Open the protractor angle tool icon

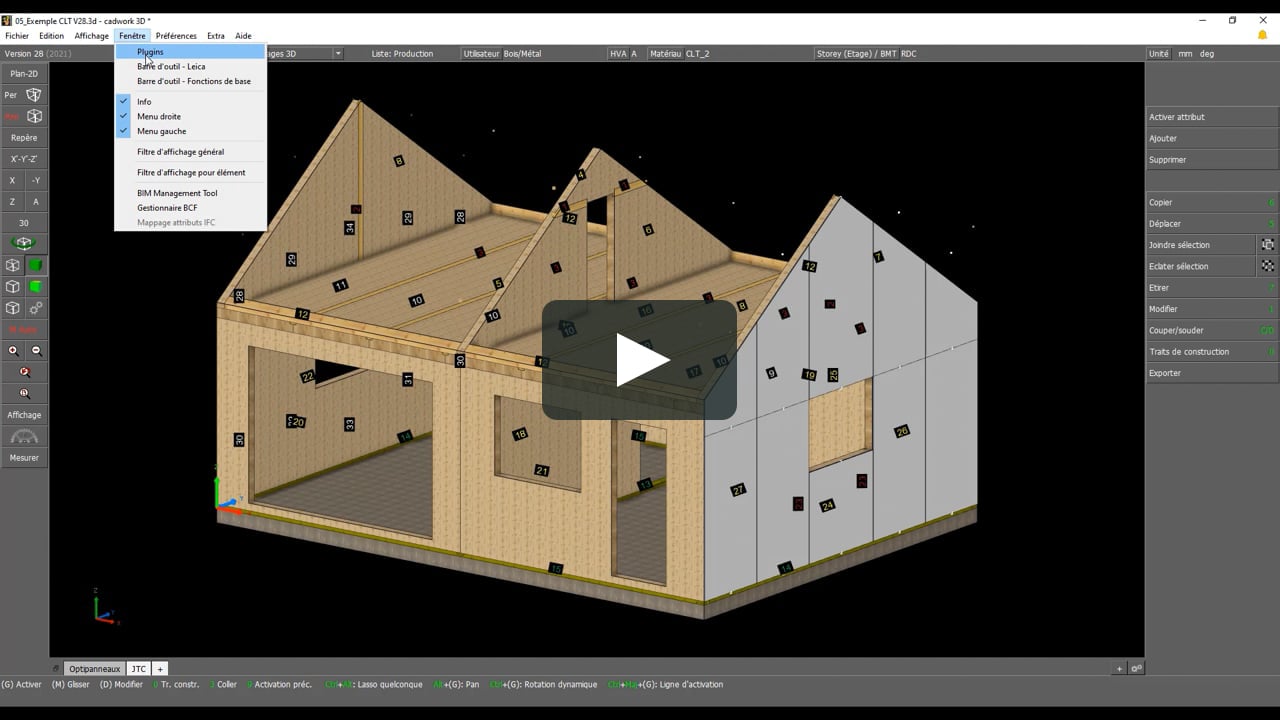tap(24, 436)
